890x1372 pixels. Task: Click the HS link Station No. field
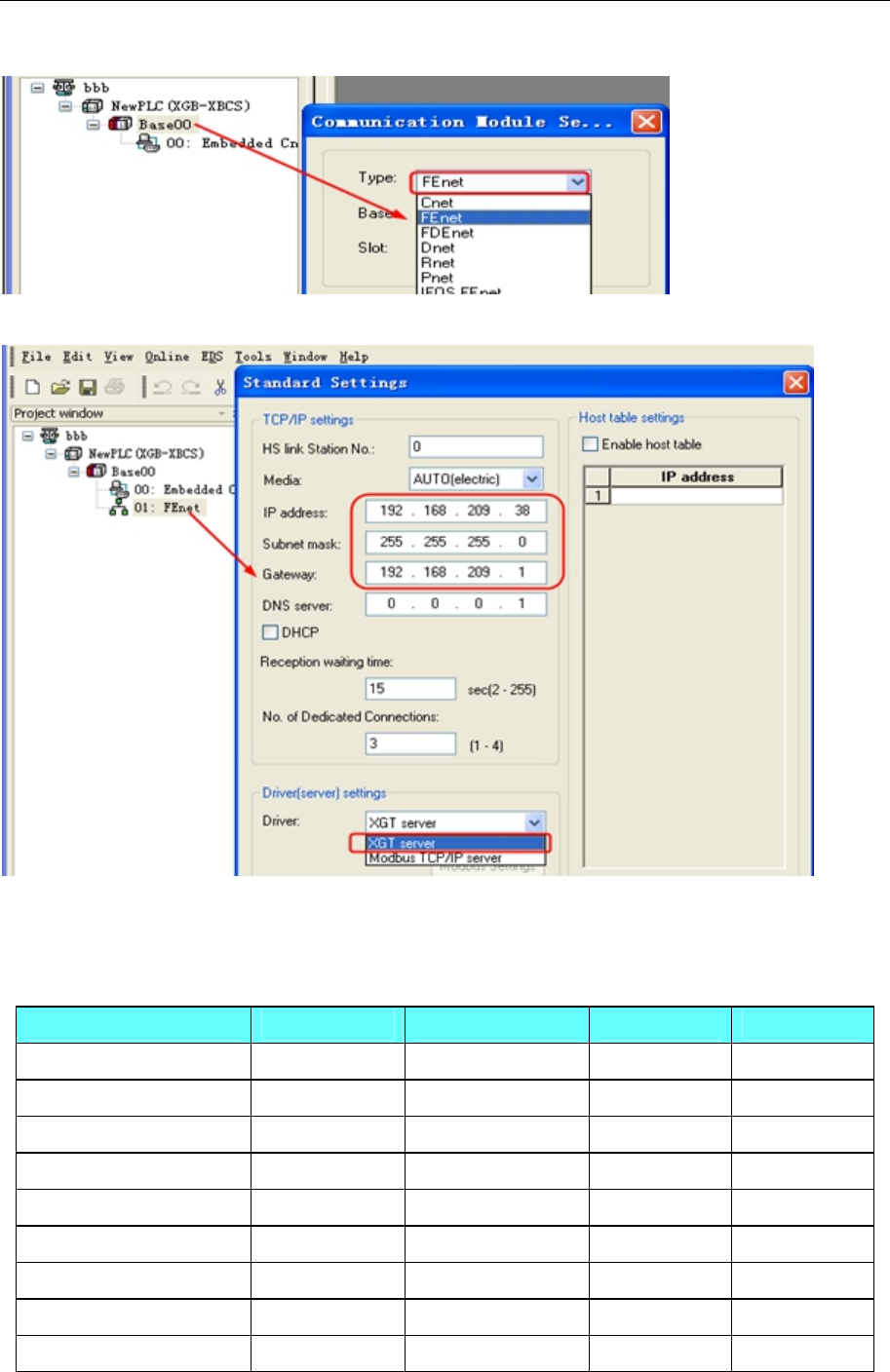476,447
